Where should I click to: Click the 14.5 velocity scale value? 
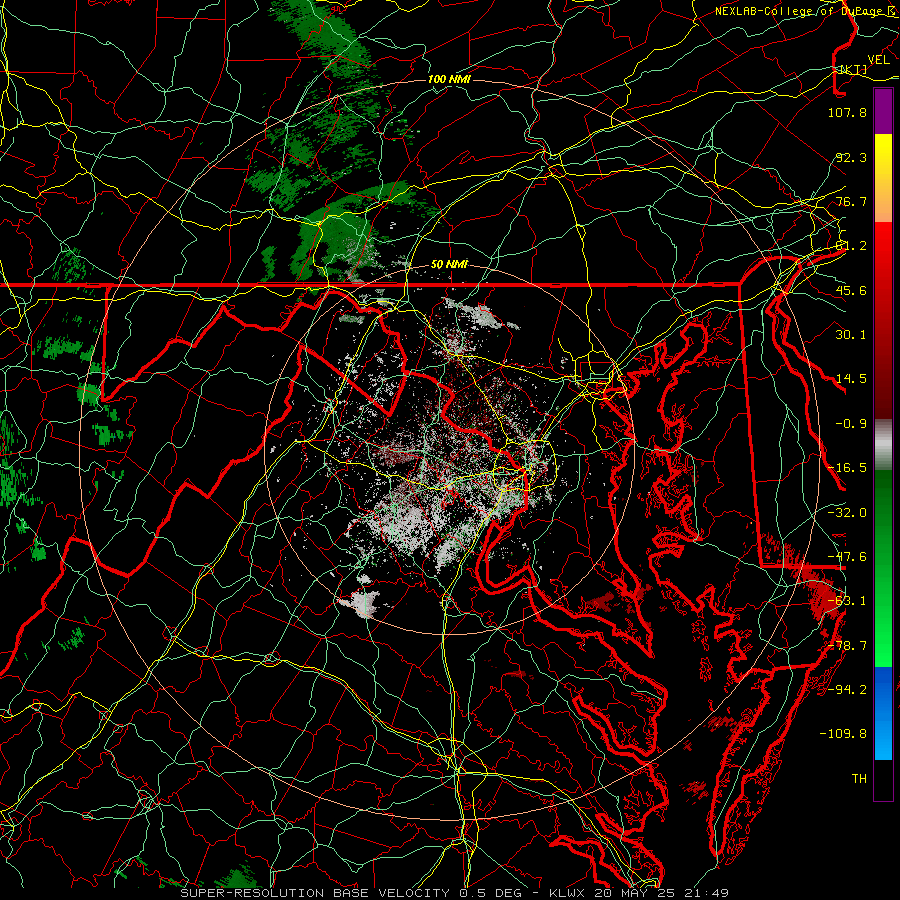851,379
